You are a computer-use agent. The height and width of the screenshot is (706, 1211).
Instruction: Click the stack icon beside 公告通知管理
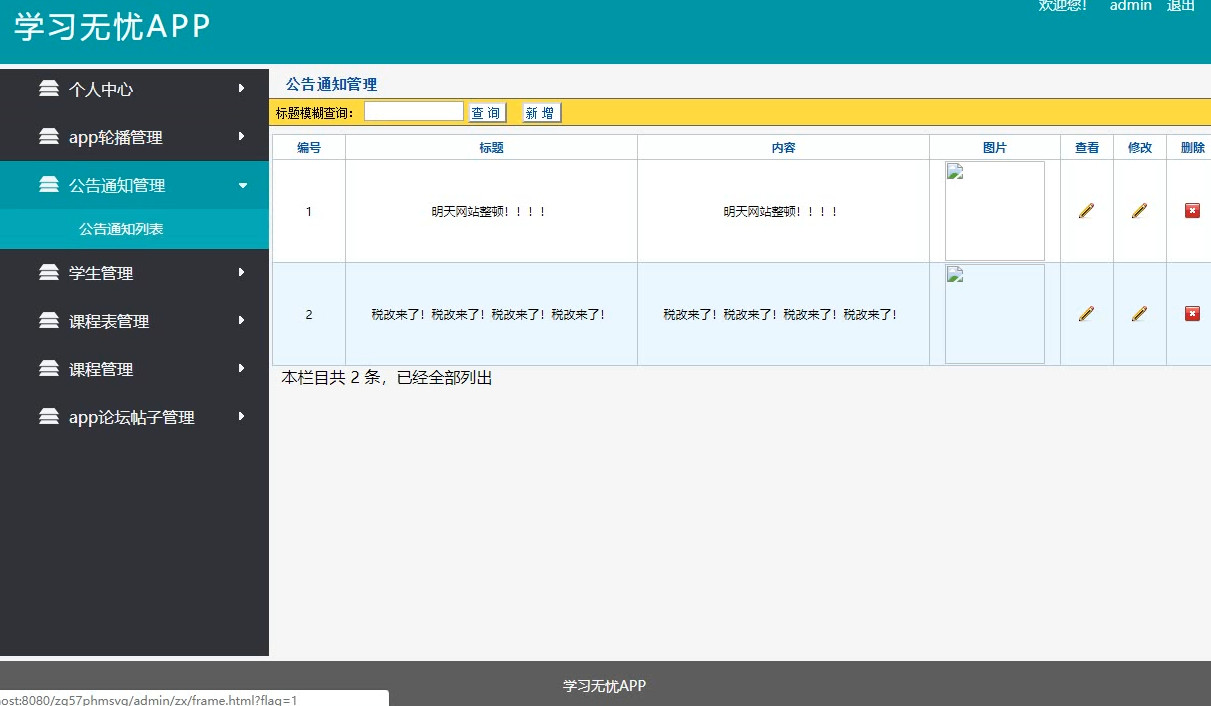click(49, 184)
